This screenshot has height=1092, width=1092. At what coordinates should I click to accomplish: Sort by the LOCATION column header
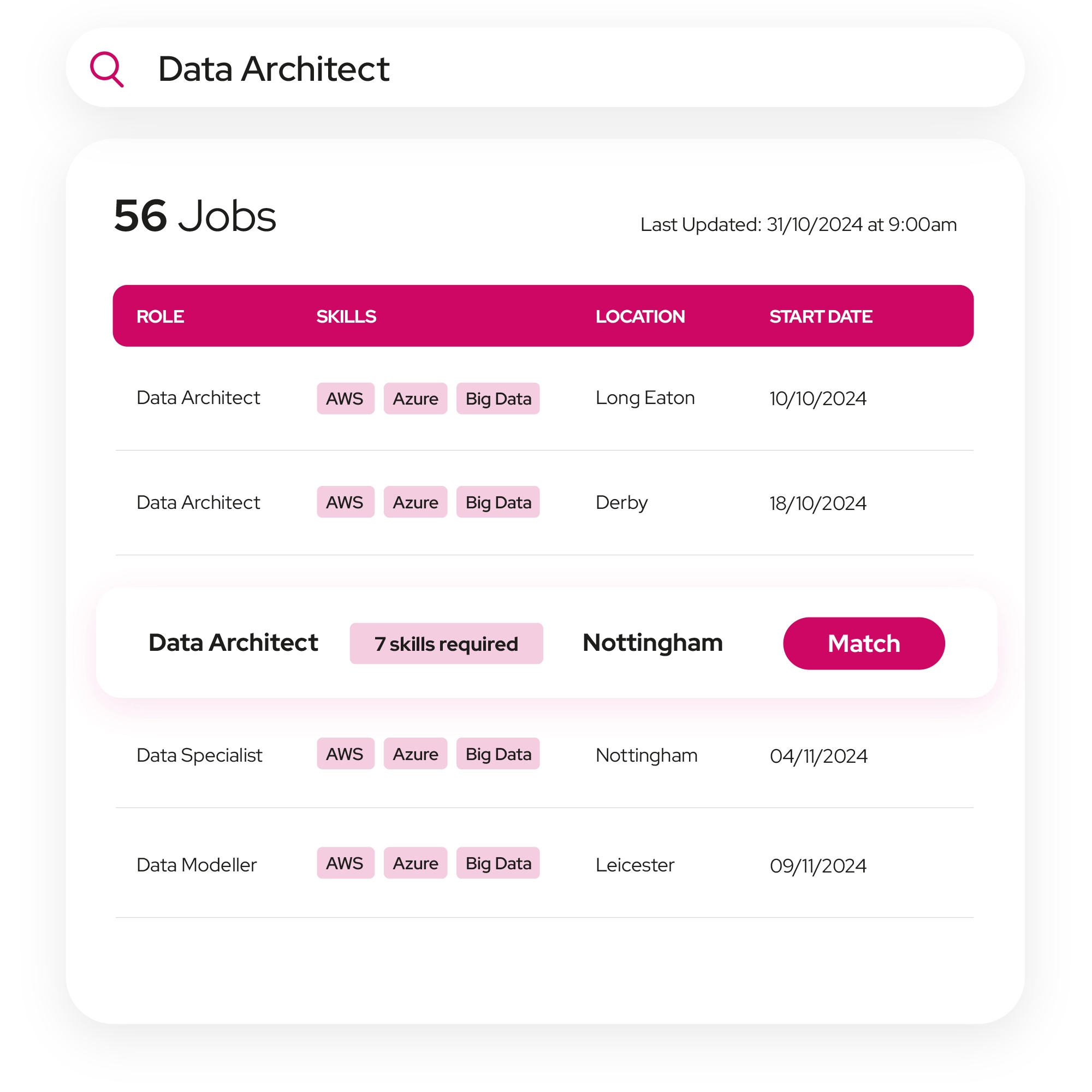[640, 317]
